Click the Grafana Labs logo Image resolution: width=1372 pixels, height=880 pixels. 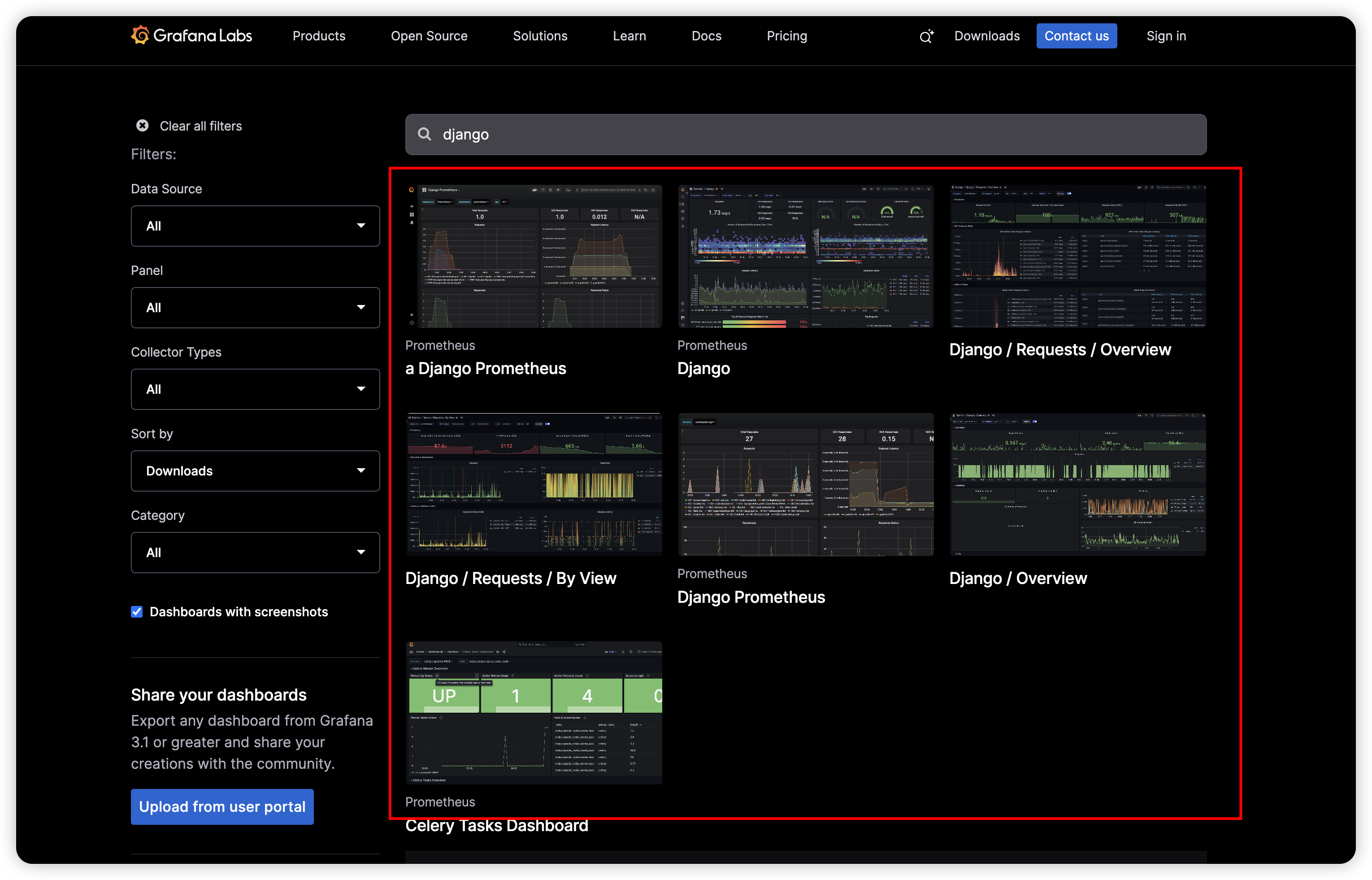pyautogui.click(x=191, y=35)
